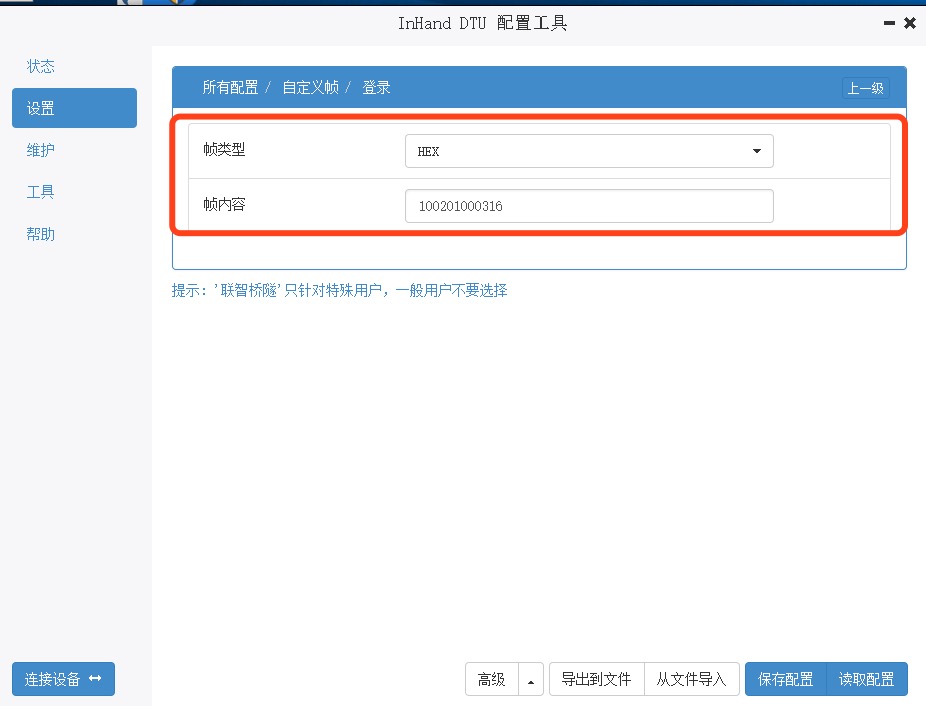The width and height of the screenshot is (926, 706).
Task: Click the 帧内容 input field
Action: (x=589, y=206)
